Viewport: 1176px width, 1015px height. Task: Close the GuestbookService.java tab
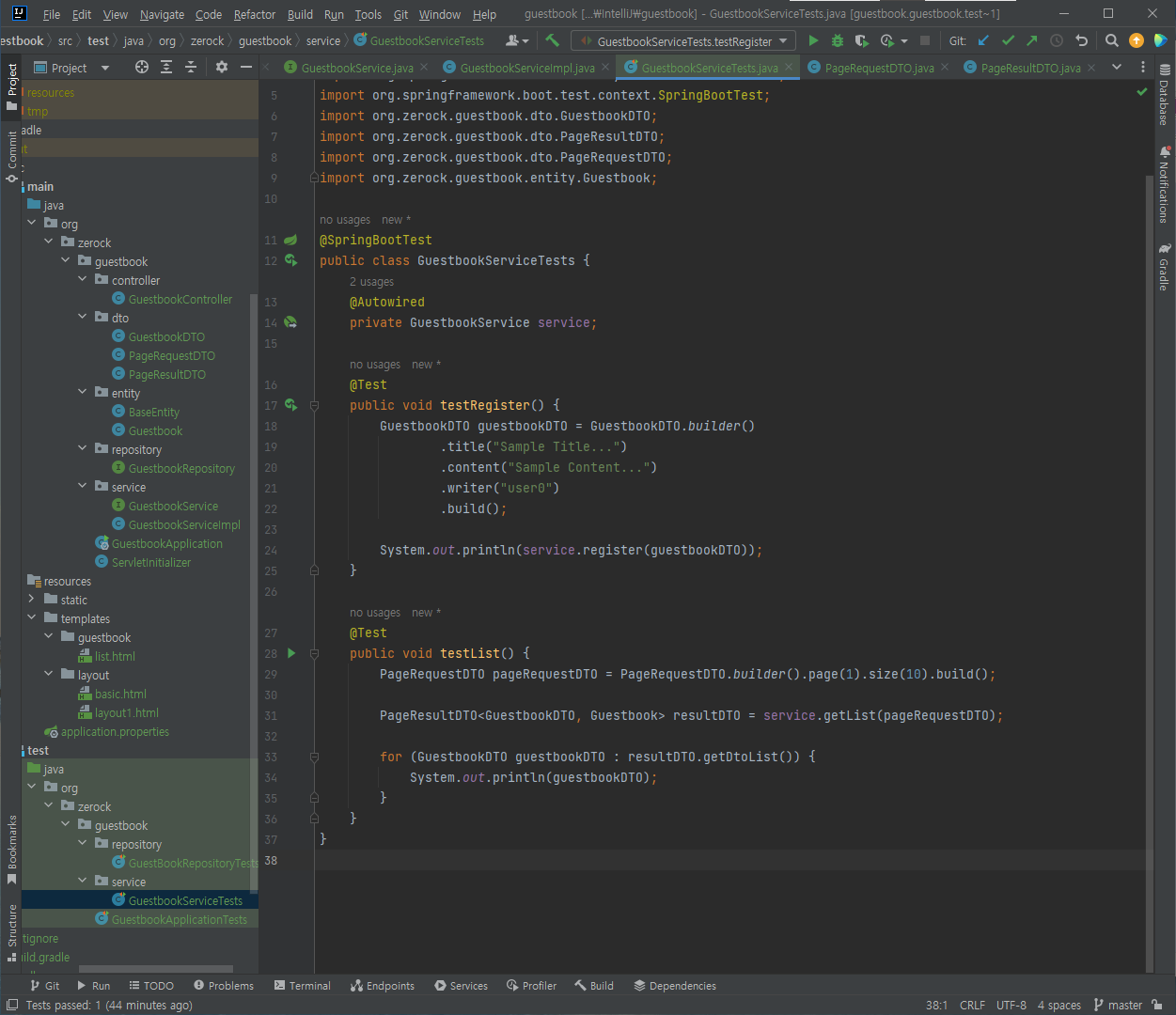(424, 67)
